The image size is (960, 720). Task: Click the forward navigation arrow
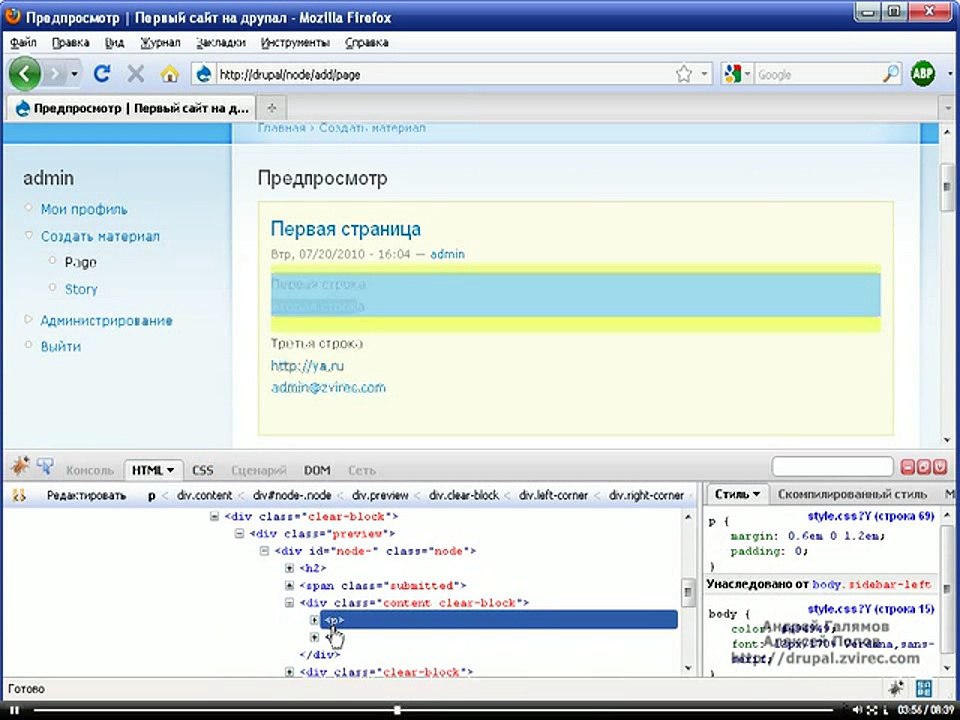click(x=55, y=75)
